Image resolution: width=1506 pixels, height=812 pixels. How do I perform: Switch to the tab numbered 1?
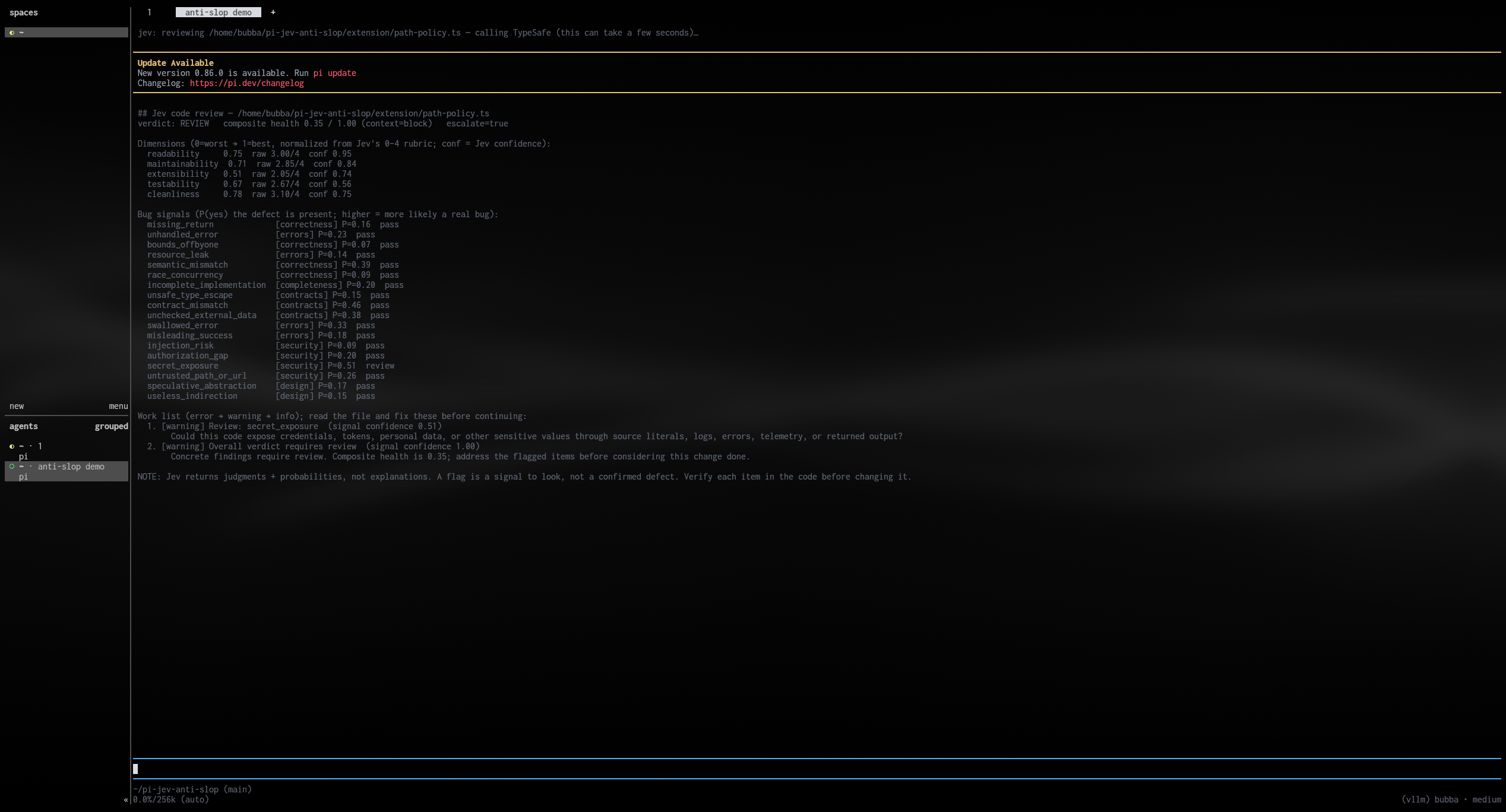tap(149, 12)
